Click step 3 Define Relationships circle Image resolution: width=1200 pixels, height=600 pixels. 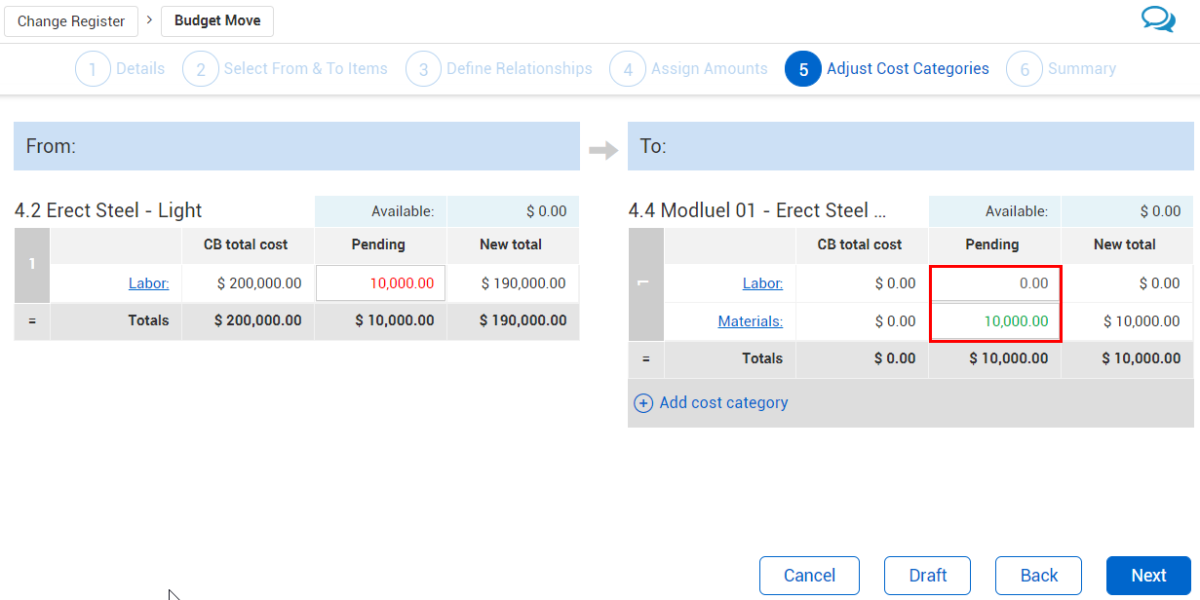click(x=423, y=69)
